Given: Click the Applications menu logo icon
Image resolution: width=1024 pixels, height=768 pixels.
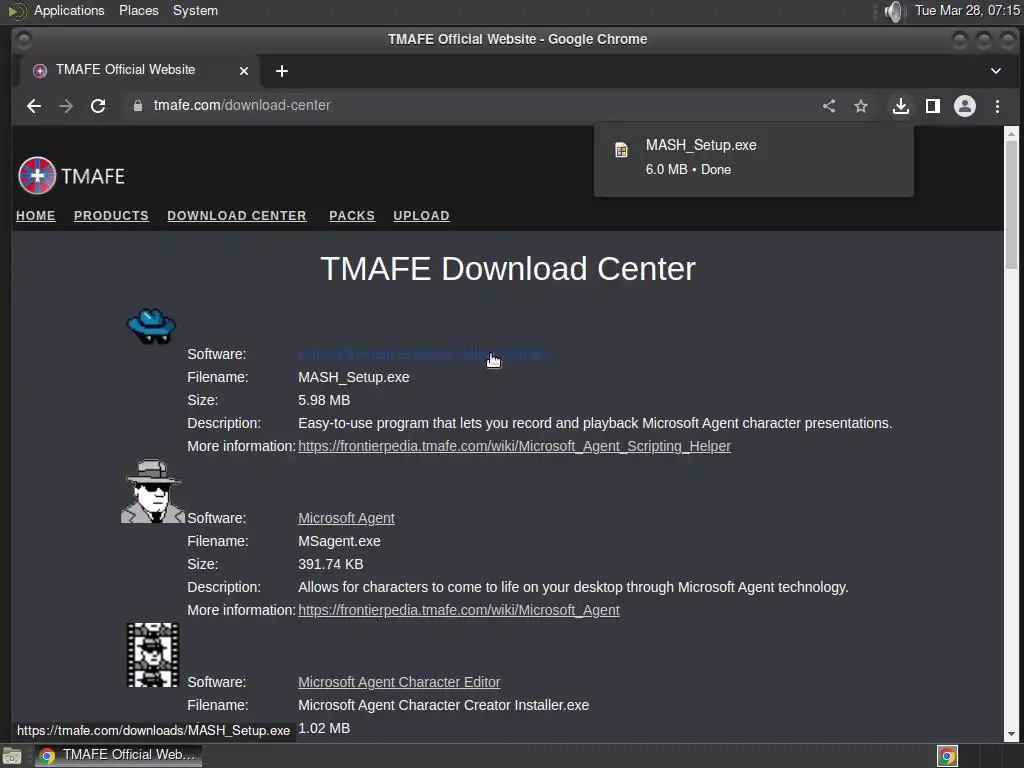Looking at the screenshot, I should coord(16,11).
